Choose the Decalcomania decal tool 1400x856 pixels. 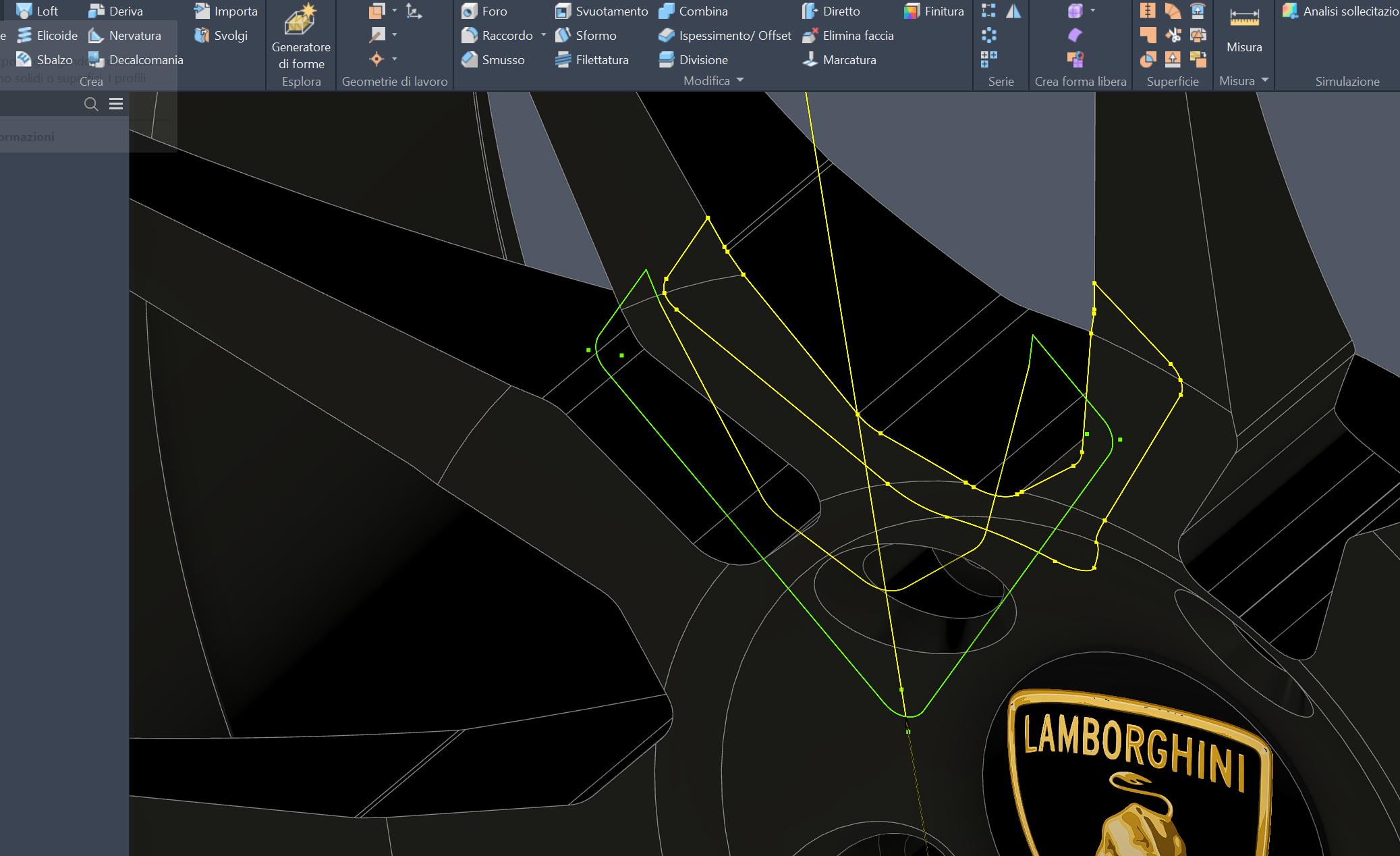click(136, 59)
